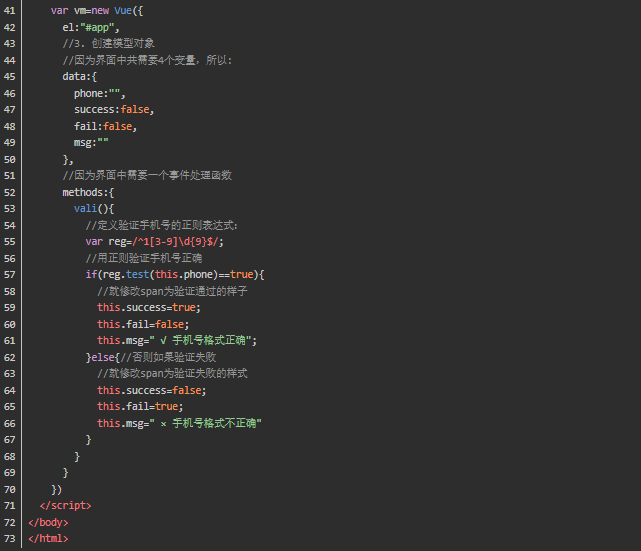Click the closing </script> tag

pos(62,506)
